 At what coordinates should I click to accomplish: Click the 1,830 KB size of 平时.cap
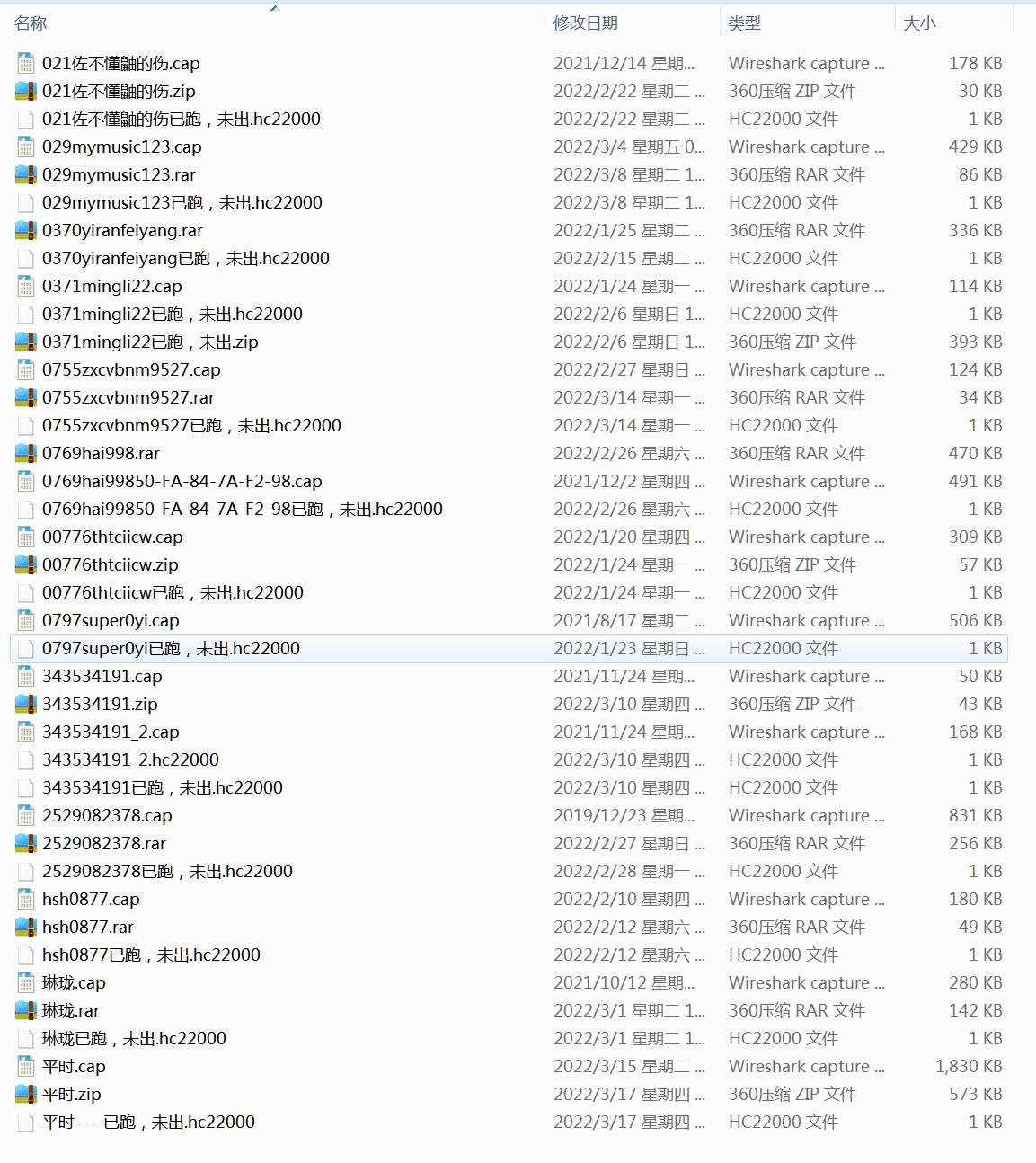coord(969,1066)
